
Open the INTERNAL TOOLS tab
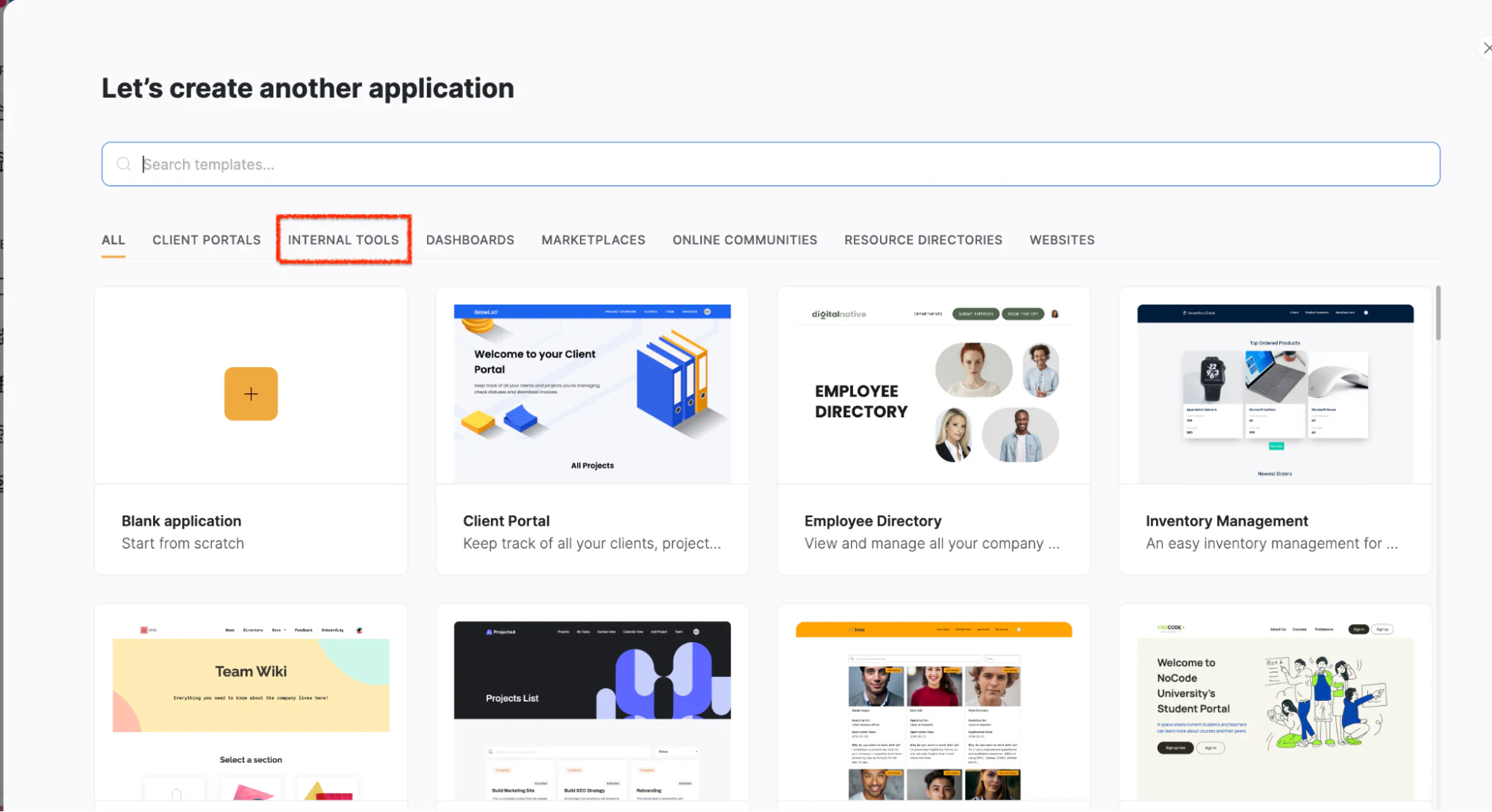pos(343,240)
